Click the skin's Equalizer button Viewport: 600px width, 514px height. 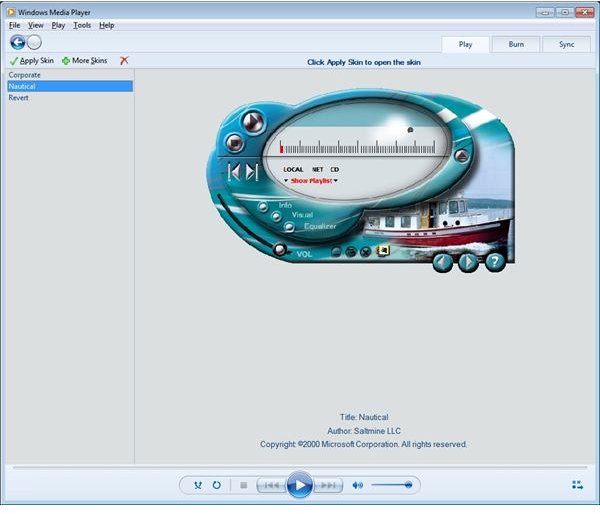(289, 227)
